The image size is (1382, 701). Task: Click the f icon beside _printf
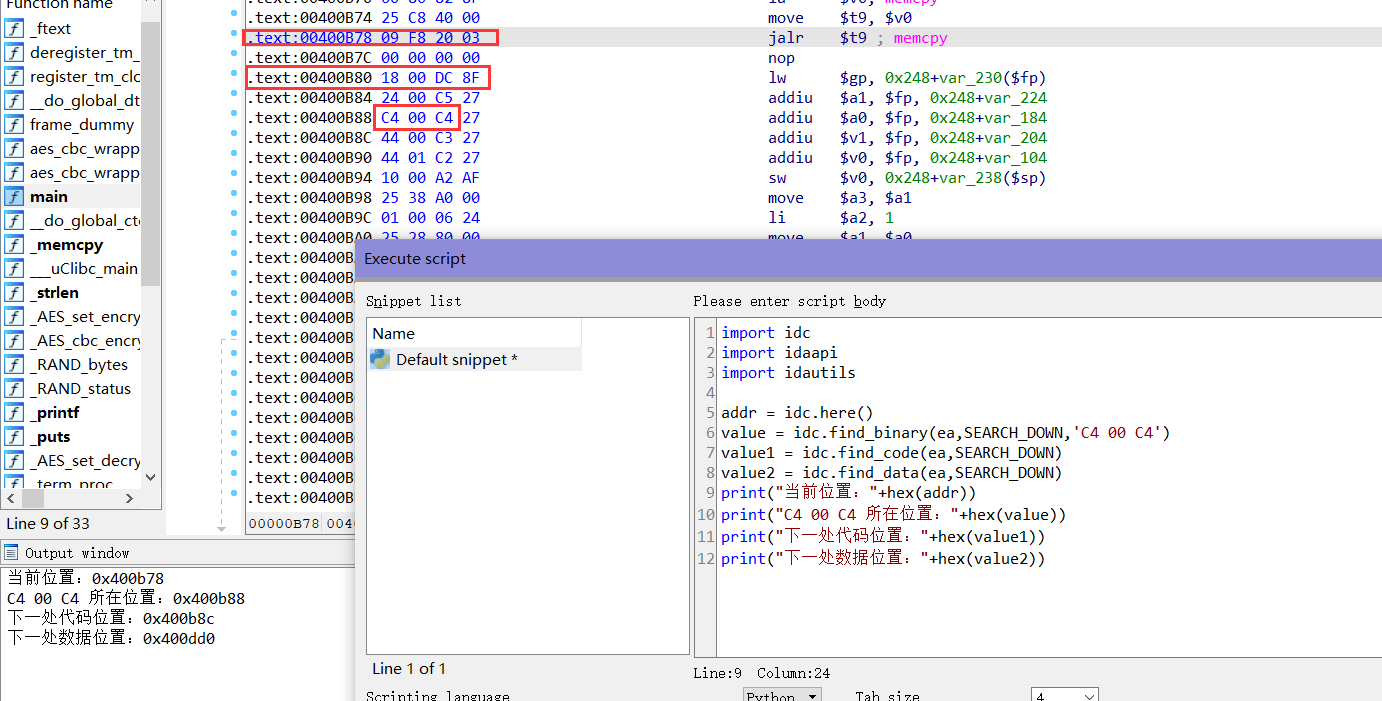click(x=14, y=412)
